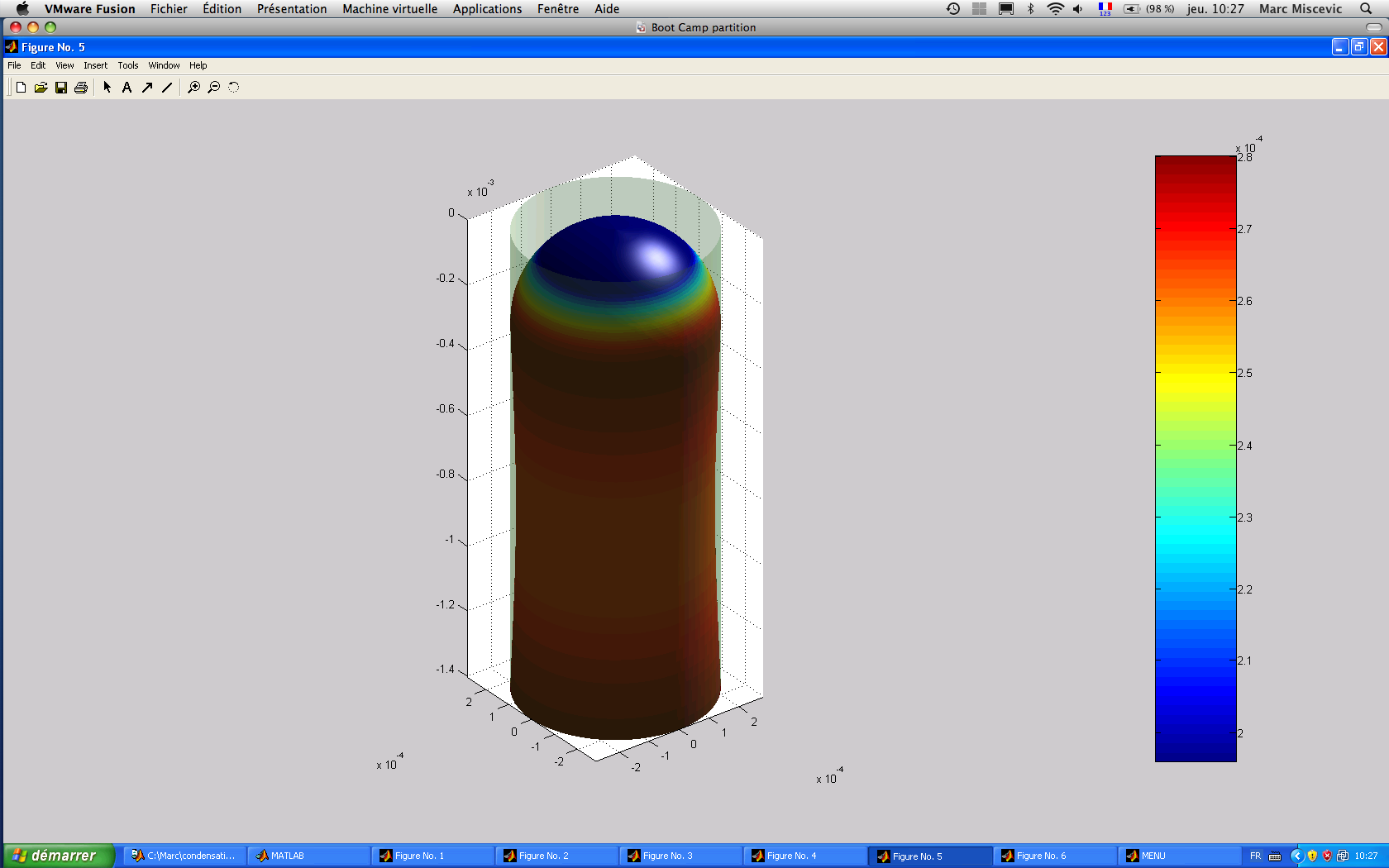
Task: Click the New Figure toolbar icon
Action: (21, 88)
